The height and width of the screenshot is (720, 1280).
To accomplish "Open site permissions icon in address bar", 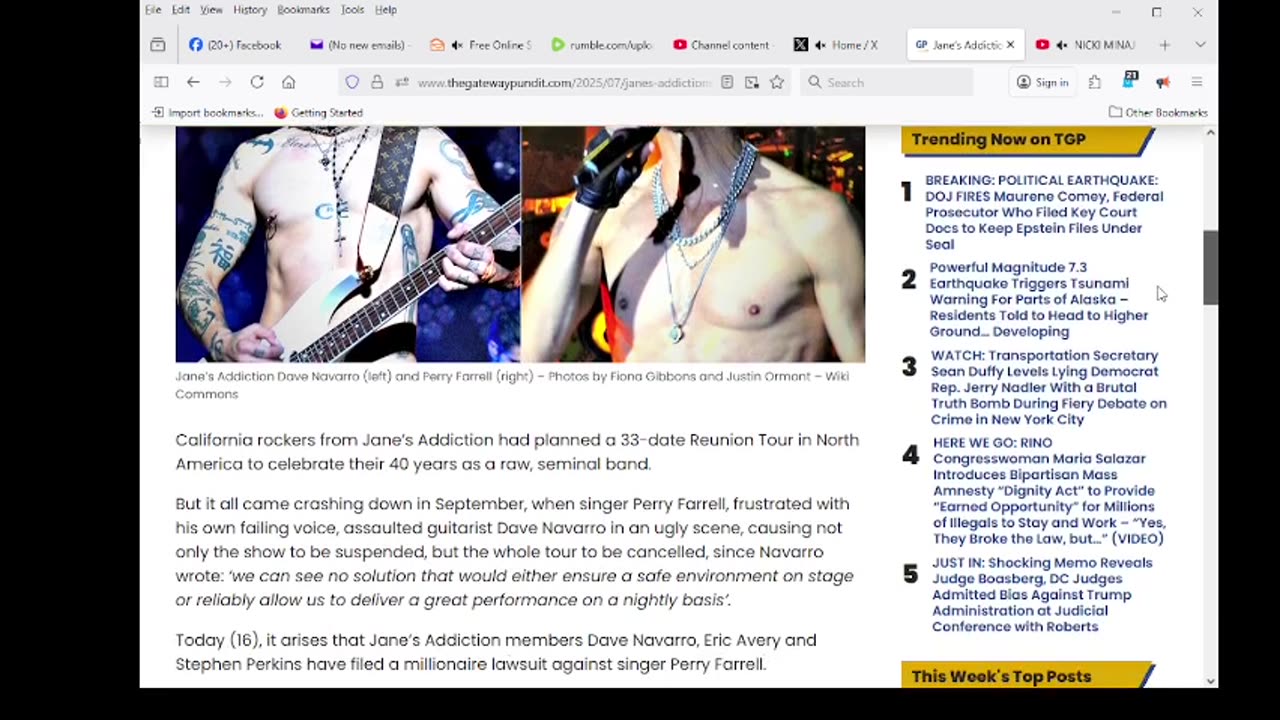I will coord(401,82).
